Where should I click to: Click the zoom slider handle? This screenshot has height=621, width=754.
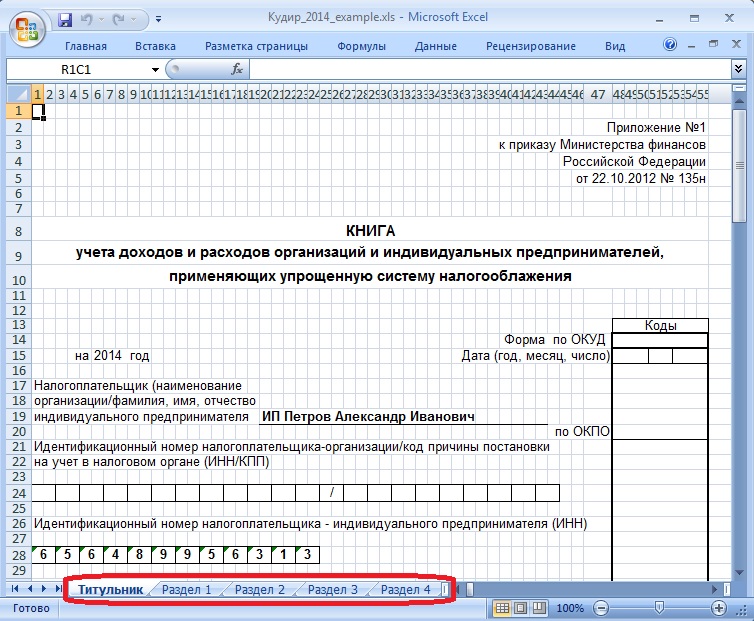pyautogui.click(x=660, y=608)
